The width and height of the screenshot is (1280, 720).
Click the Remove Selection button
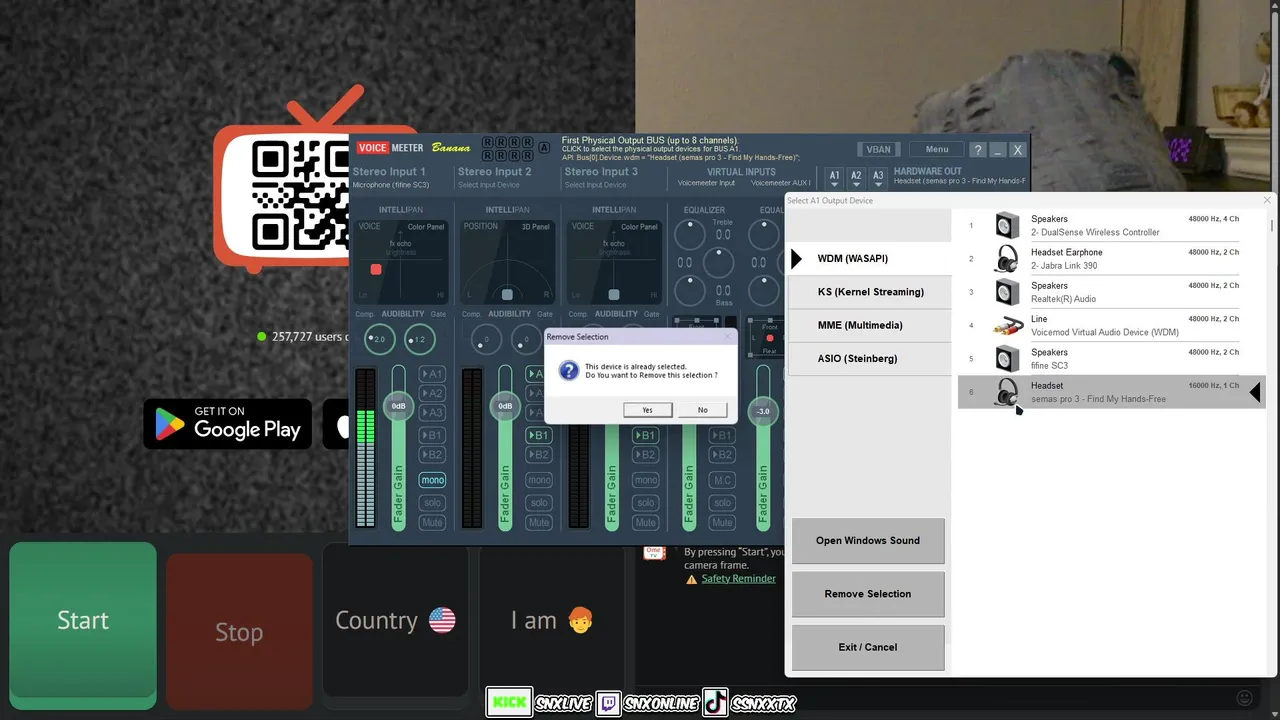tap(868, 594)
